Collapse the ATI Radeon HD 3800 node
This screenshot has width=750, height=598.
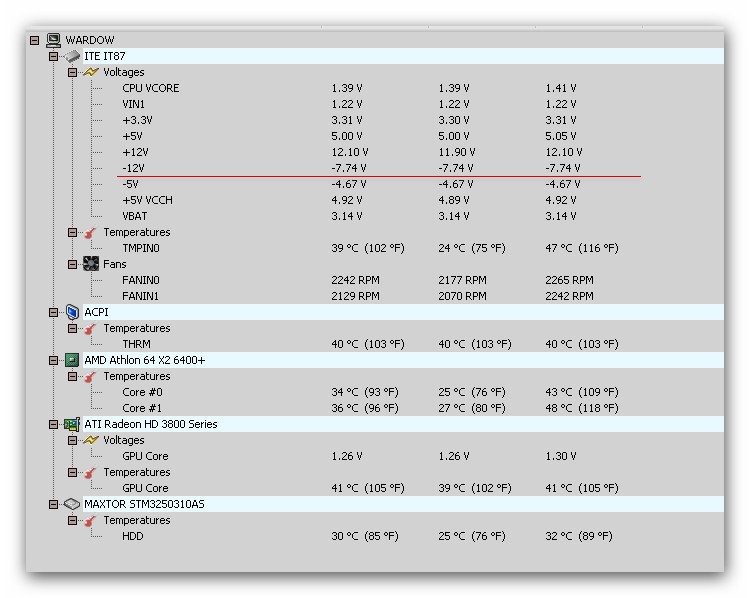[x=54, y=424]
